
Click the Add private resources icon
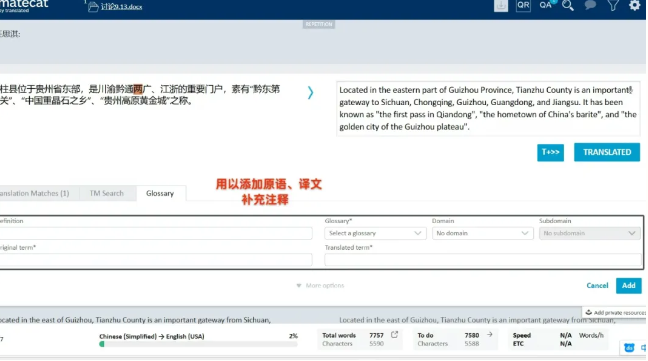click(x=588, y=313)
